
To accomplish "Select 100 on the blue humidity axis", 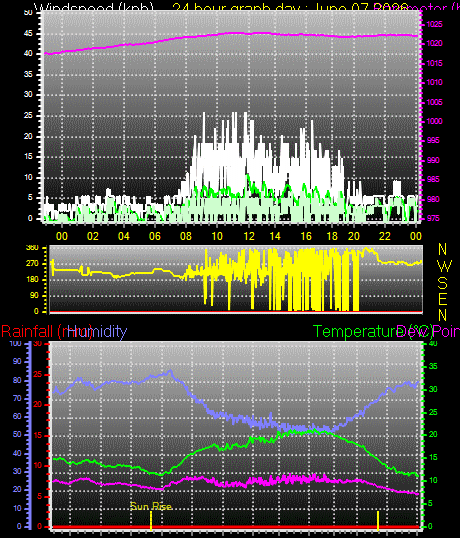I will tap(15, 343).
